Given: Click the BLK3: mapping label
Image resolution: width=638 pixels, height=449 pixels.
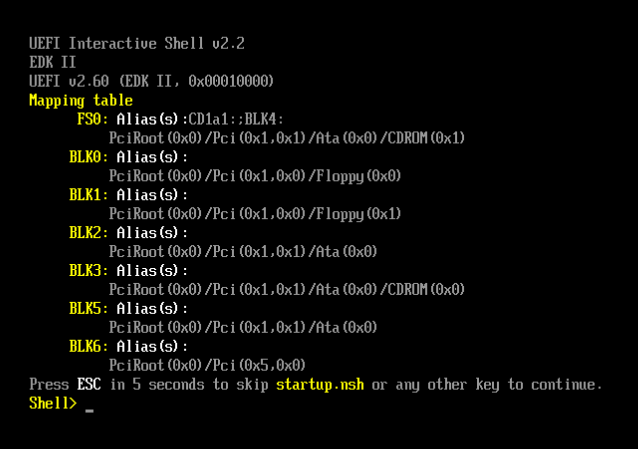Looking at the screenshot, I should tap(89, 271).
